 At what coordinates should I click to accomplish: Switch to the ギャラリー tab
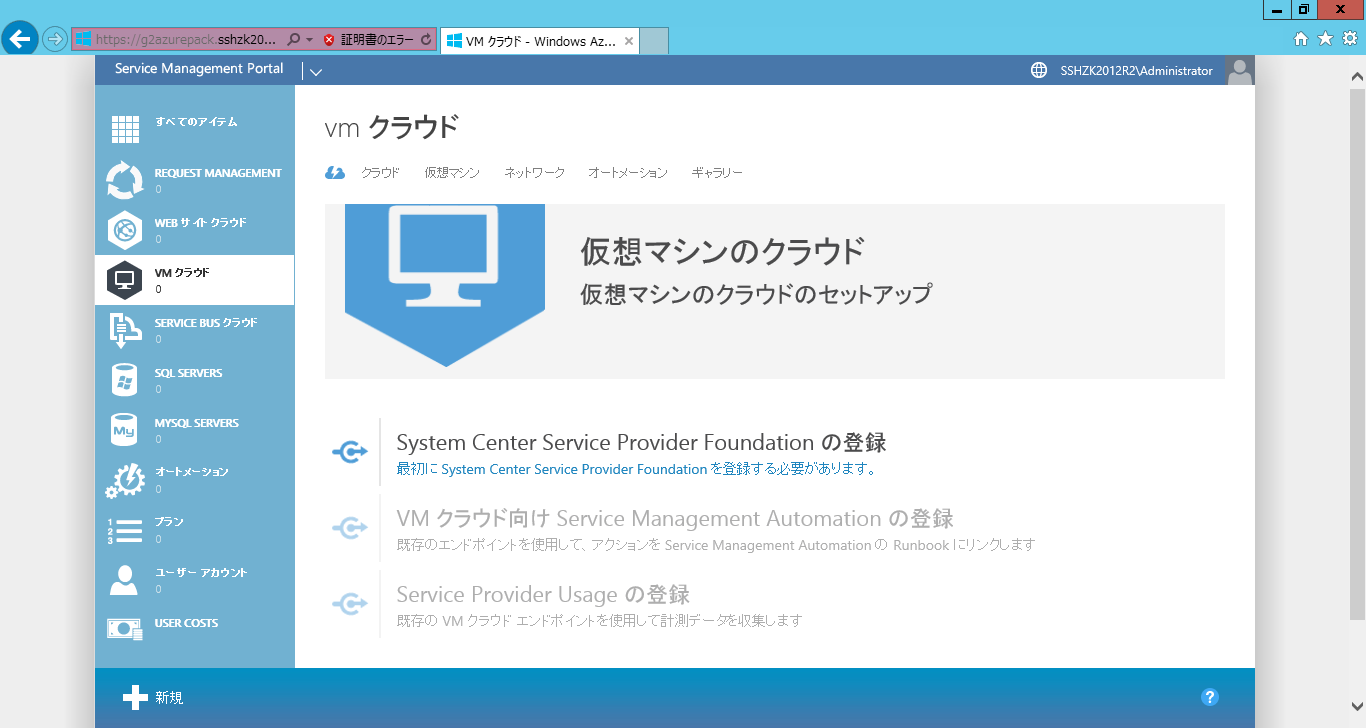(717, 173)
